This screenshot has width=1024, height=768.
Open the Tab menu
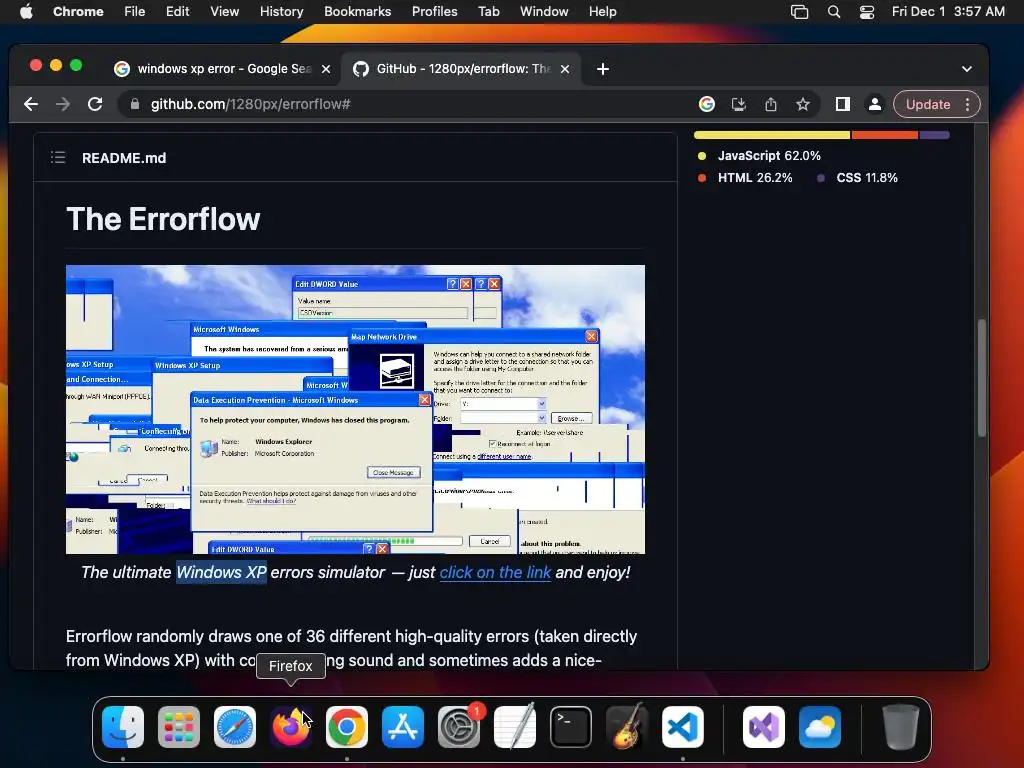[x=488, y=12]
